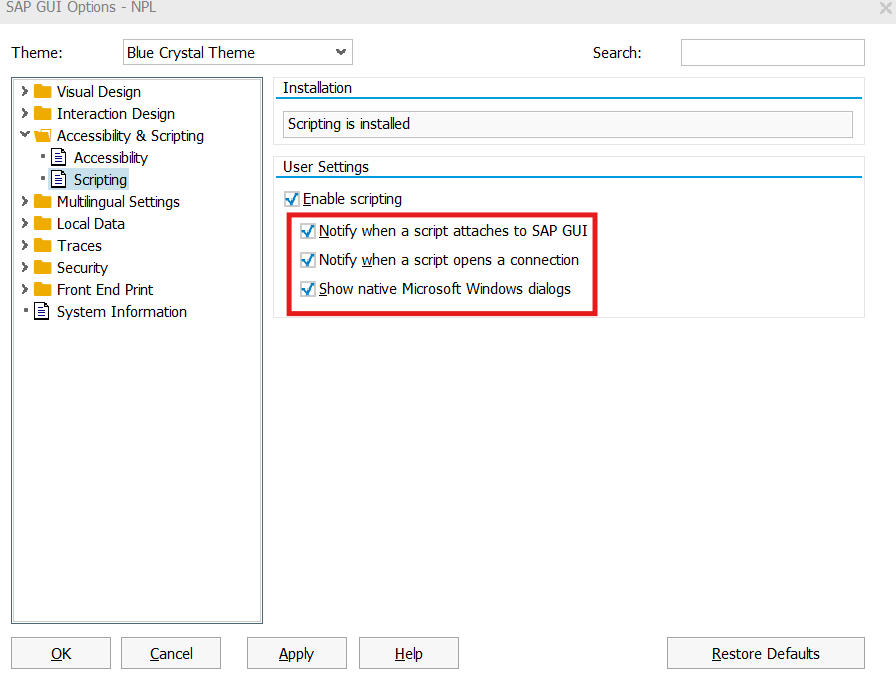The image size is (896, 692).
Task: Click the User Settings section header text
Action: coord(326,167)
